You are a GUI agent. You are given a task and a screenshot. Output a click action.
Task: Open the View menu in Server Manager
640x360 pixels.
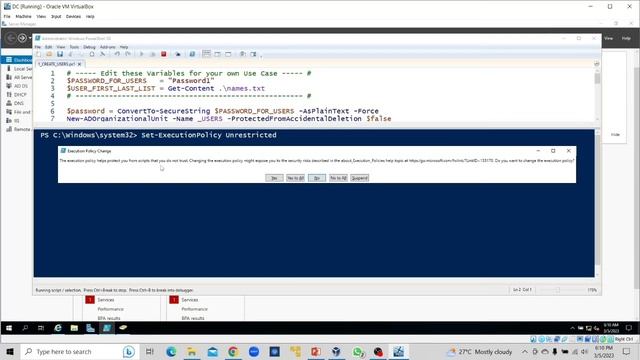point(609,38)
